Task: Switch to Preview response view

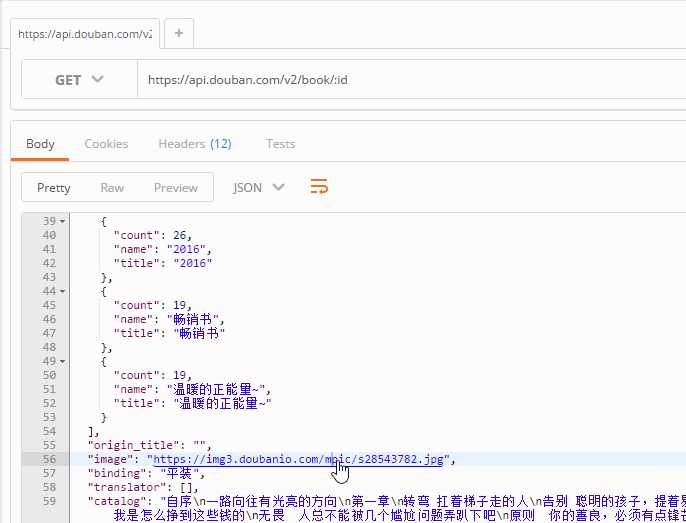Action: coord(175,187)
